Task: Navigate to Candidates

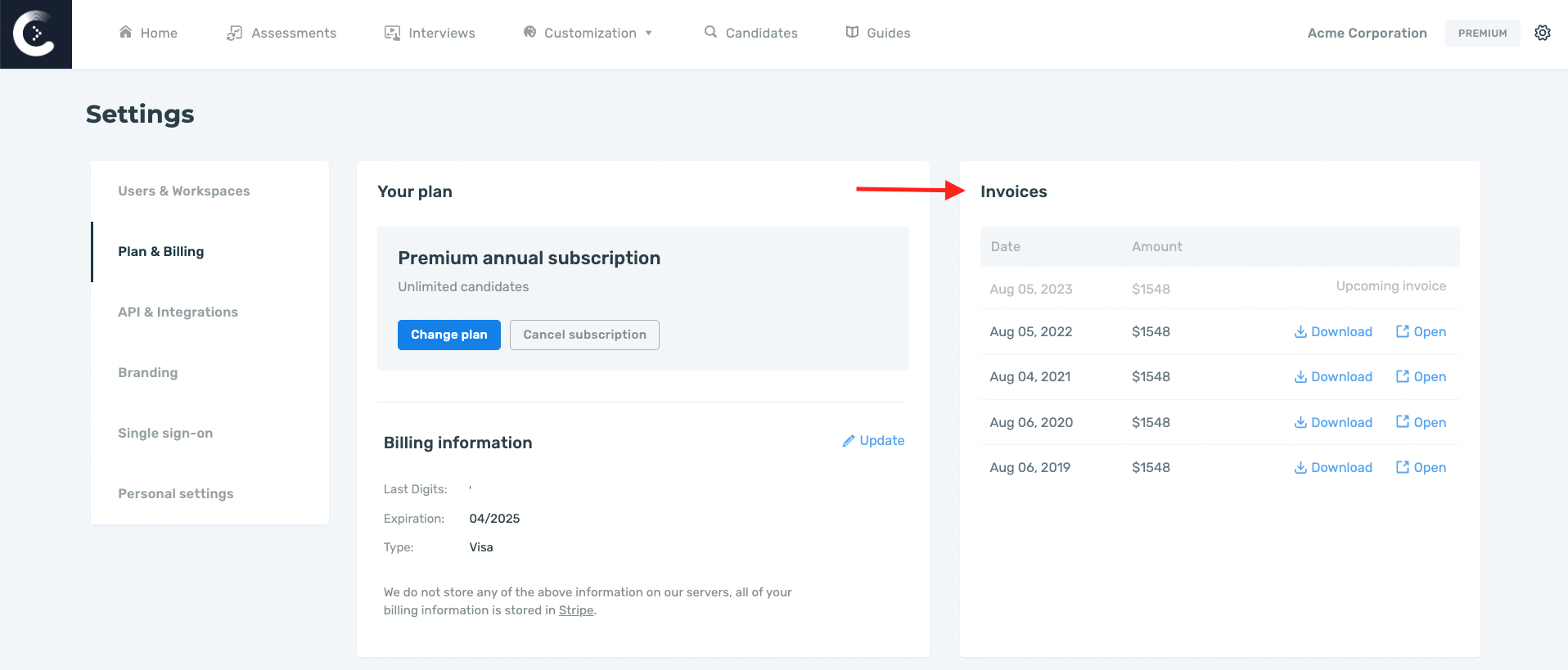Action: pyautogui.click(x=750, y=33)
